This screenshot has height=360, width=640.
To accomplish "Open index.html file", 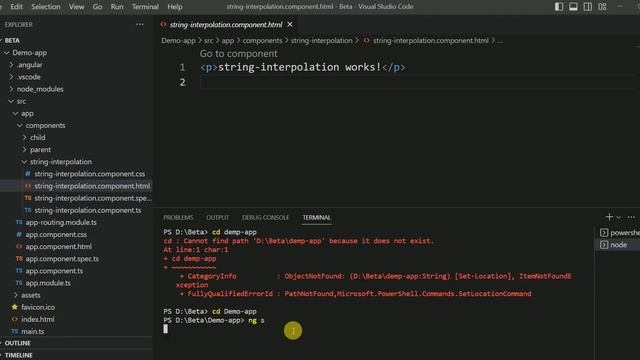I will click(33, 319).
